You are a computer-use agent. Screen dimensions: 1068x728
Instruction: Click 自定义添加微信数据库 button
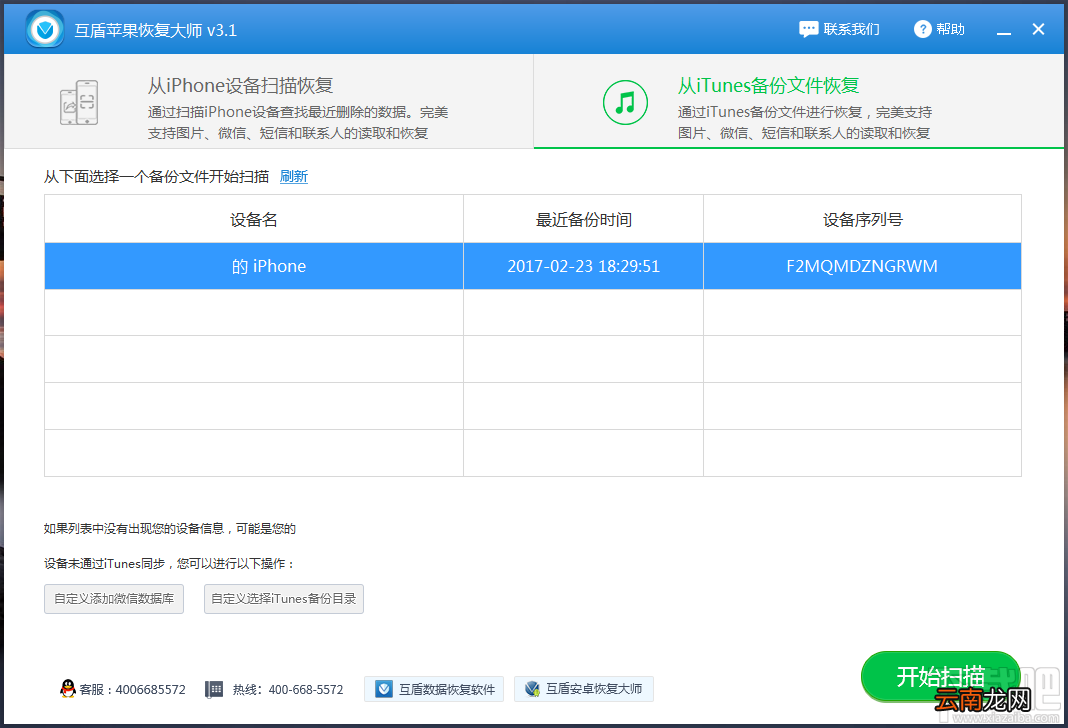[x=114, y=599]
